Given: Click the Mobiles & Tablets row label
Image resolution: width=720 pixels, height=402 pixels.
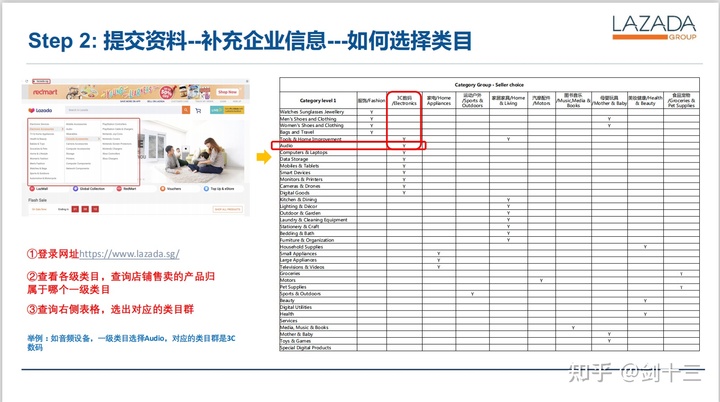Looking at the screenshot, I should point(299,166).
